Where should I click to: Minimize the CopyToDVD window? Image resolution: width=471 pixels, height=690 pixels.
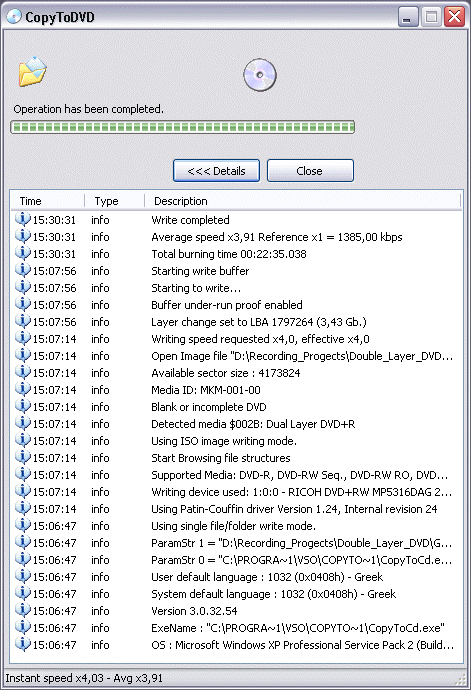pyautogui.click(x=408, y=18)
